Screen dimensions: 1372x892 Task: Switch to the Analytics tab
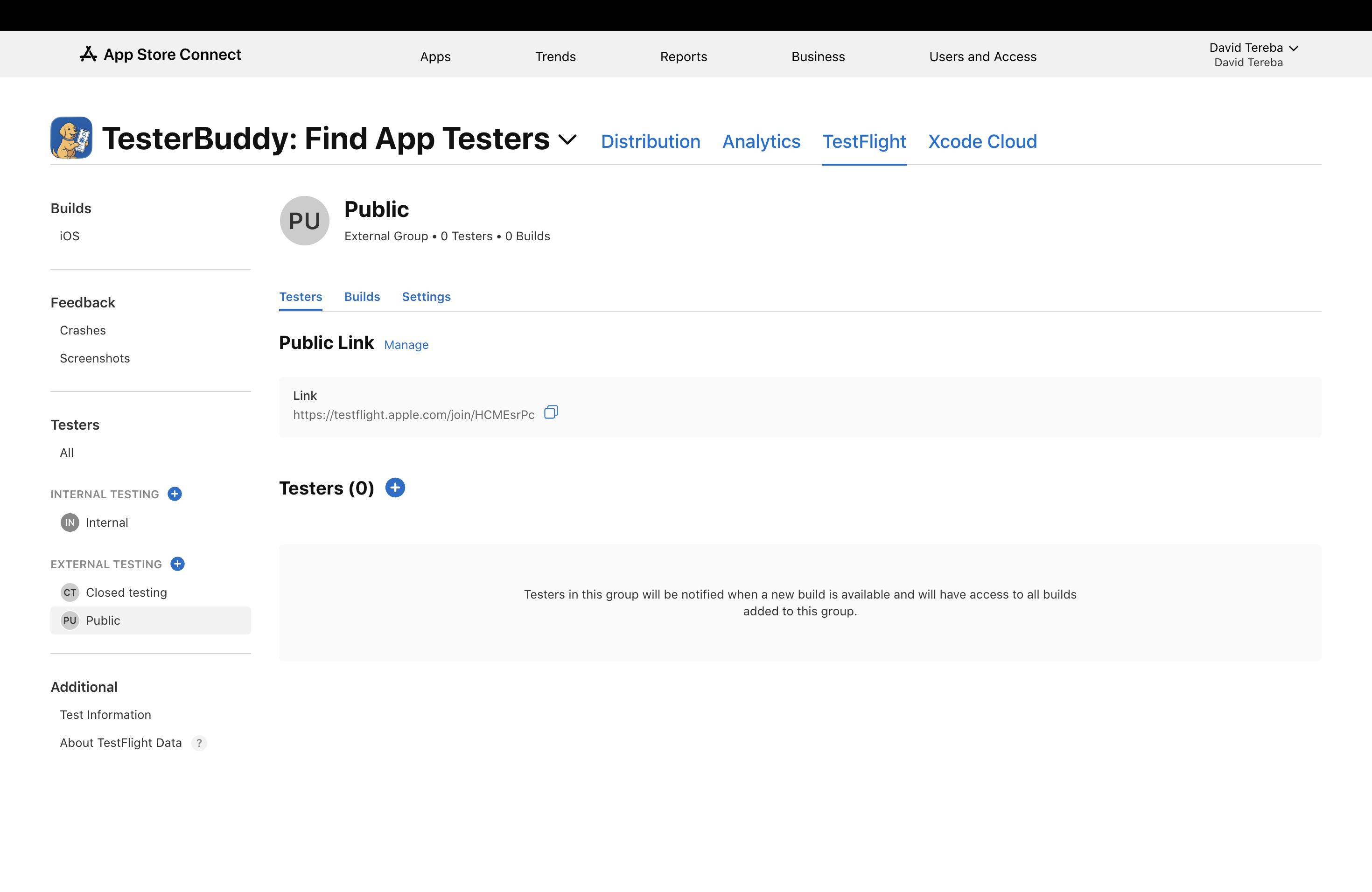tap(762, 141)
